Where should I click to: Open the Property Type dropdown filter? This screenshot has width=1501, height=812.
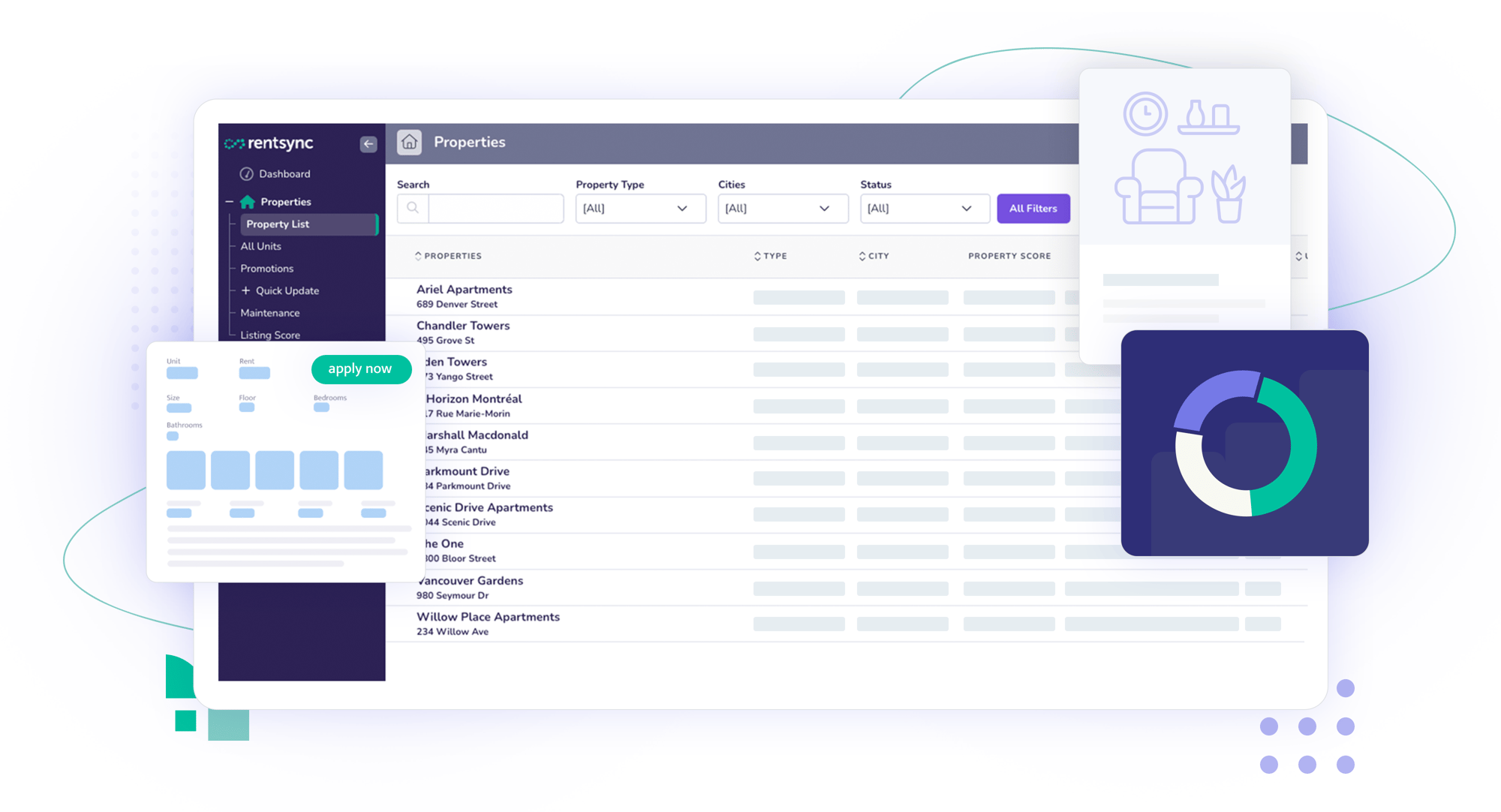pos(635,207)
